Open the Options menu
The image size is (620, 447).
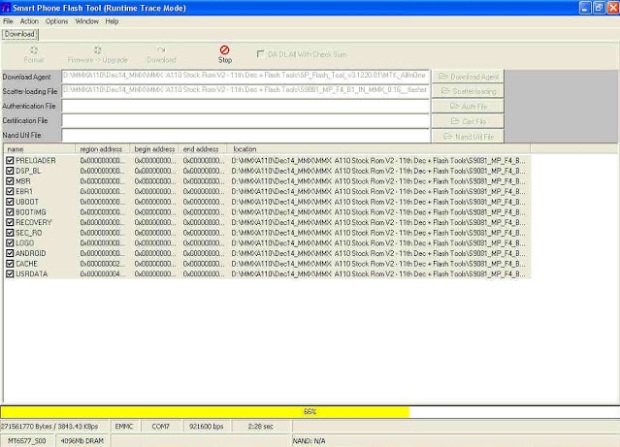57,21
